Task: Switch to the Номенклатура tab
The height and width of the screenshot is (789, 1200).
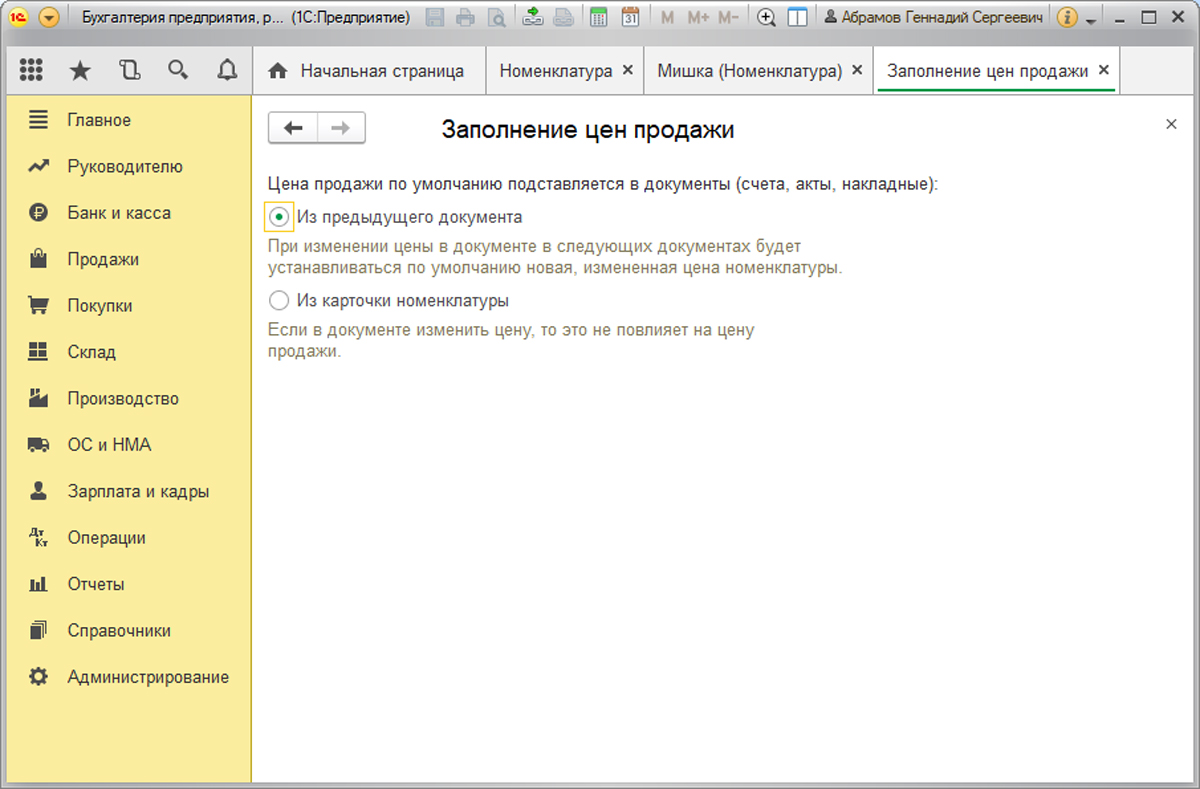Action: [x=555, y=71]
